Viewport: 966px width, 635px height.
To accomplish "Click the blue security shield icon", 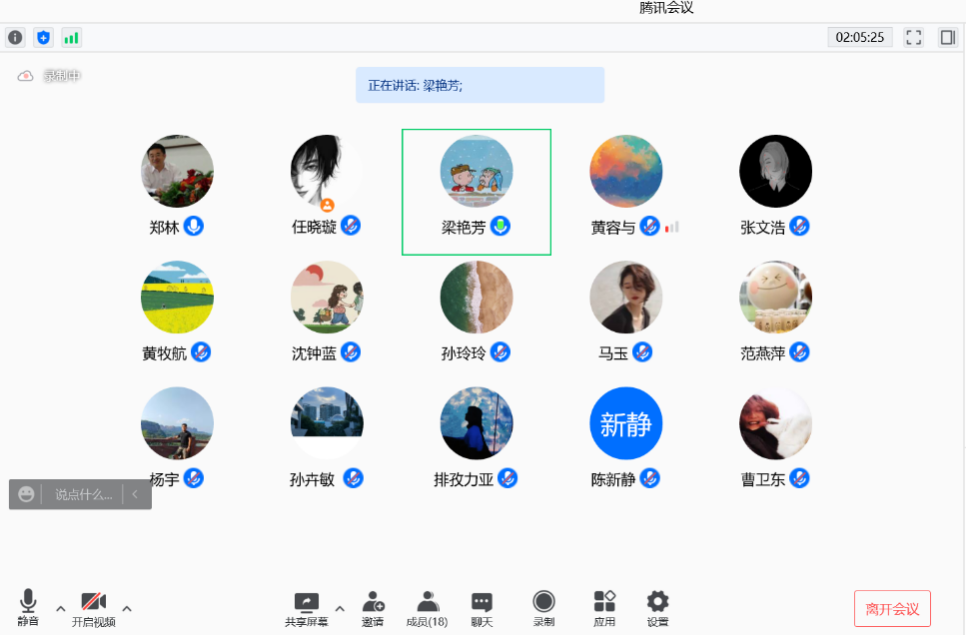I will (43, 38).
